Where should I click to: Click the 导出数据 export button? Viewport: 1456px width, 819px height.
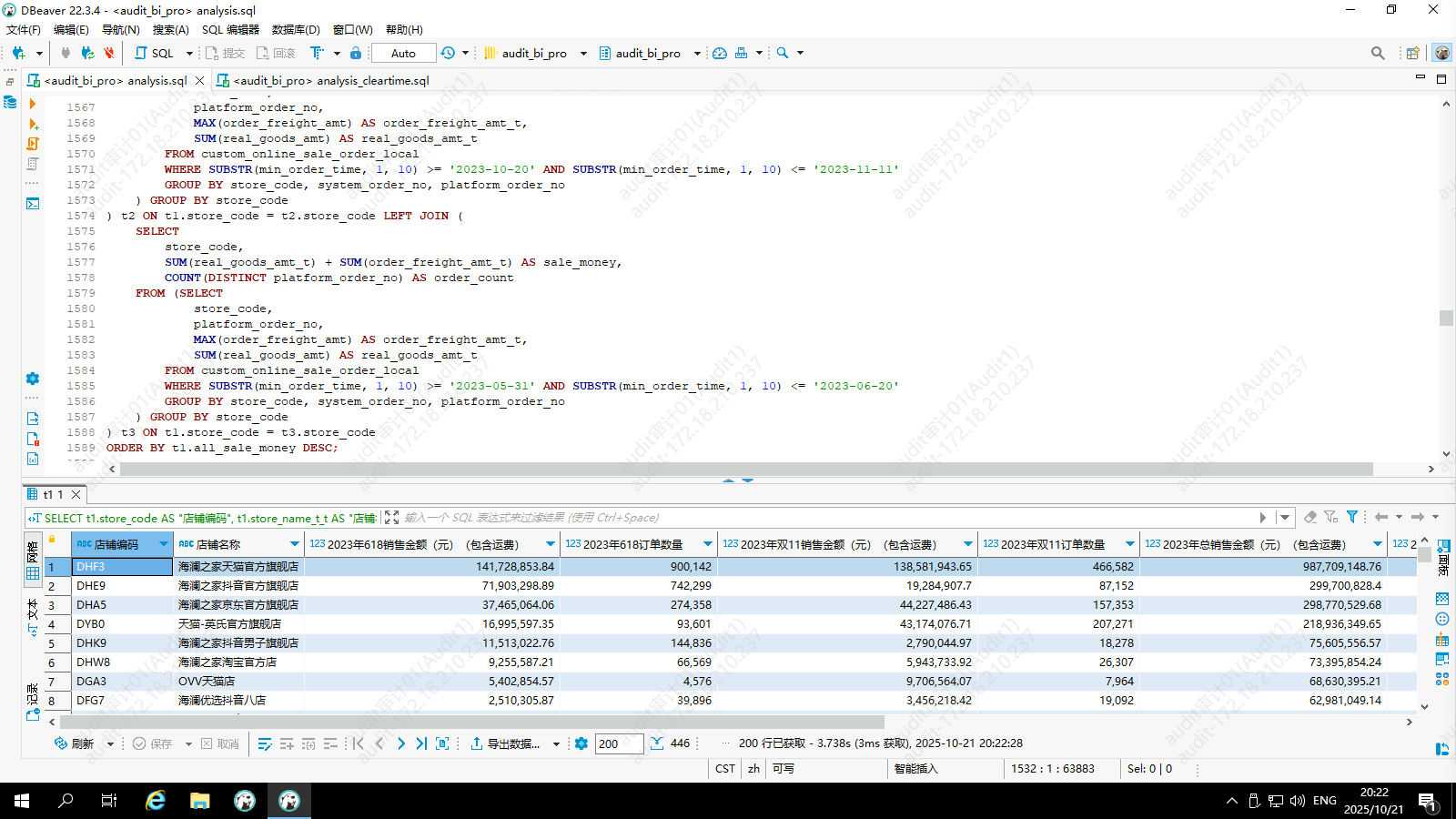point(505,743)
